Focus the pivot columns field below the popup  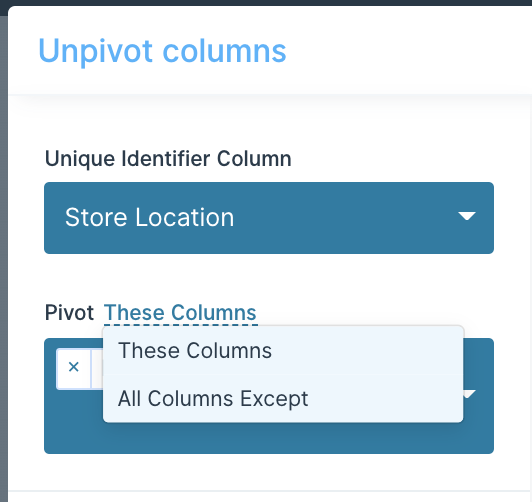[269, 439]
